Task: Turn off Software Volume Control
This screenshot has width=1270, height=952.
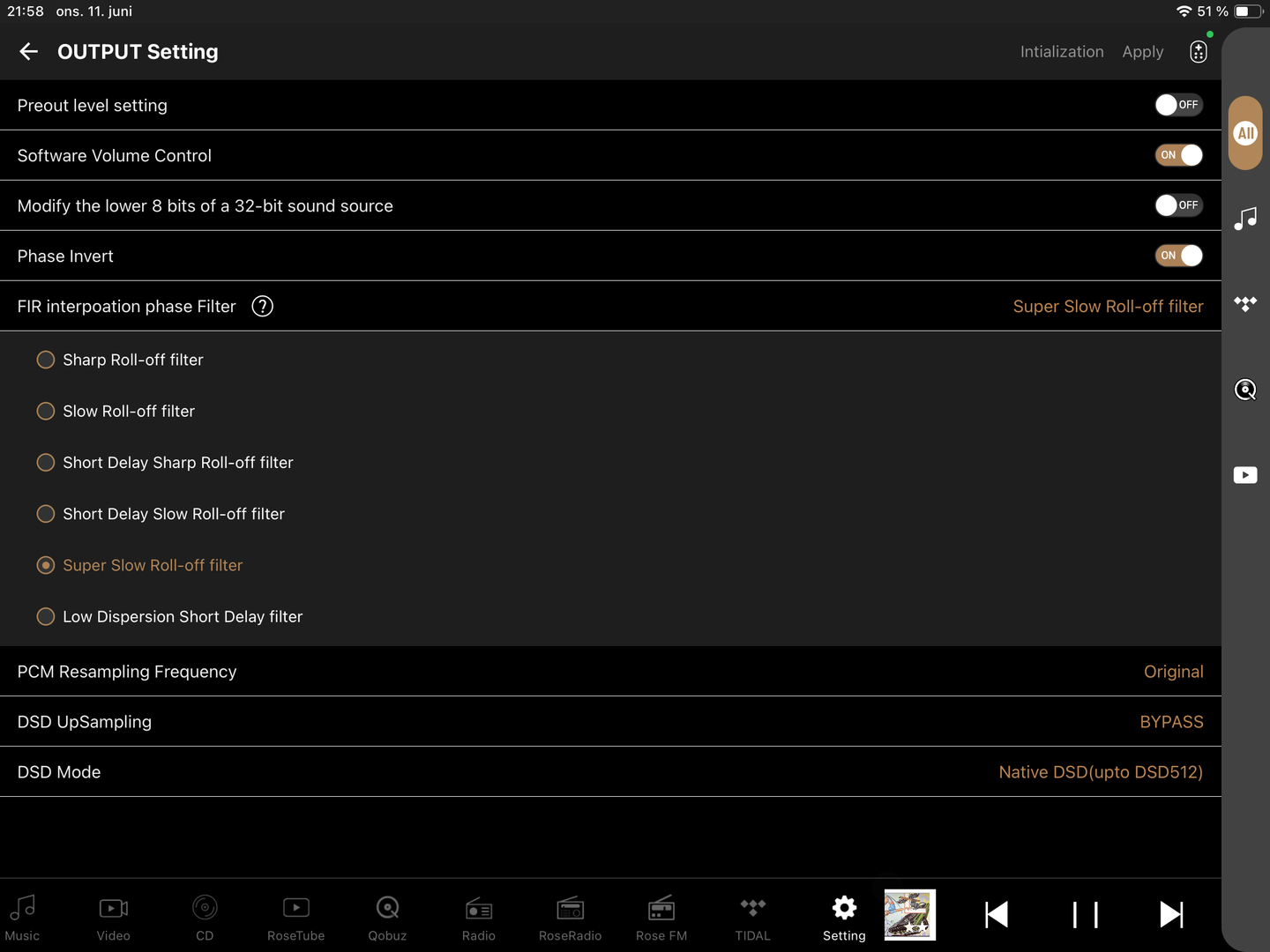Action: (x=1179, y=155)
